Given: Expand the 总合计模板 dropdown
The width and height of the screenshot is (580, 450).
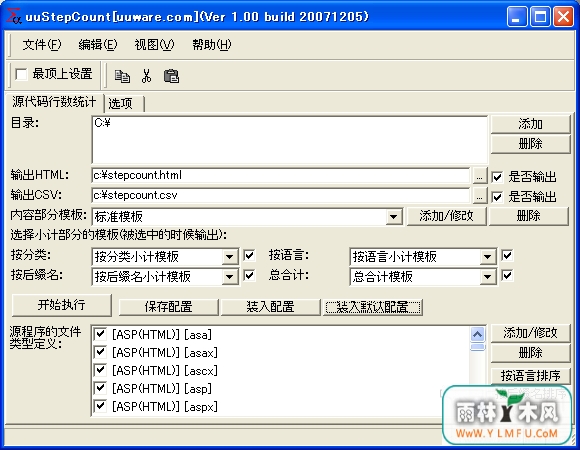Looking at the screenshot, I should [488, 277].
